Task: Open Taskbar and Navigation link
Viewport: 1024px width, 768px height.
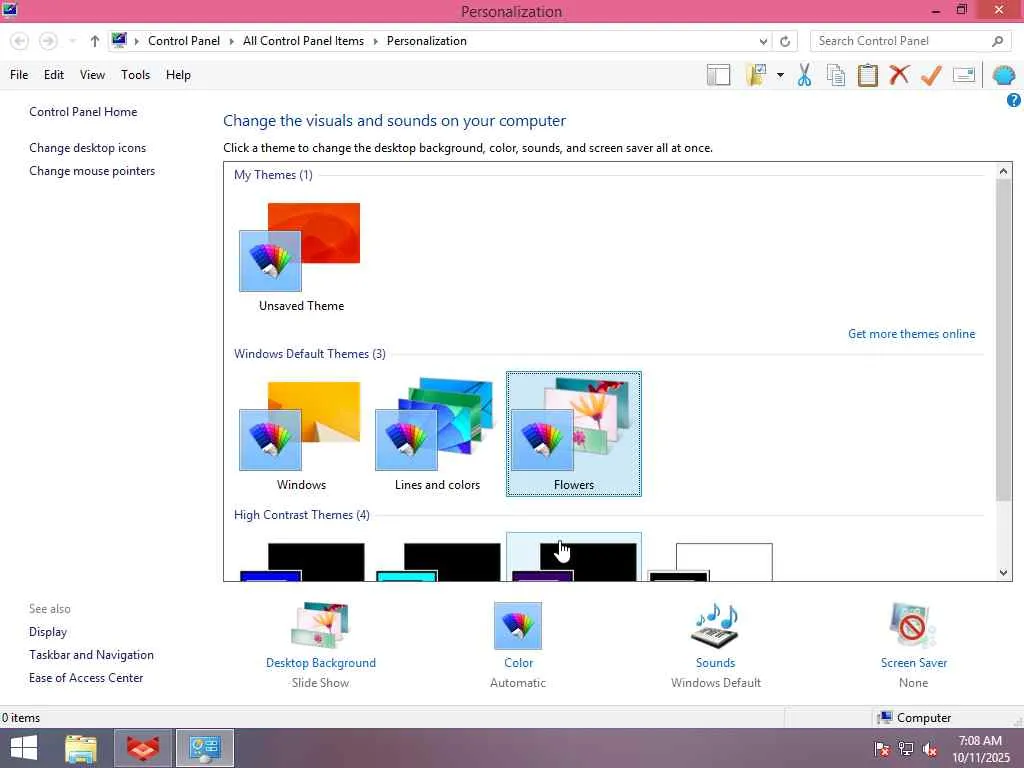Action: point(91,655)
